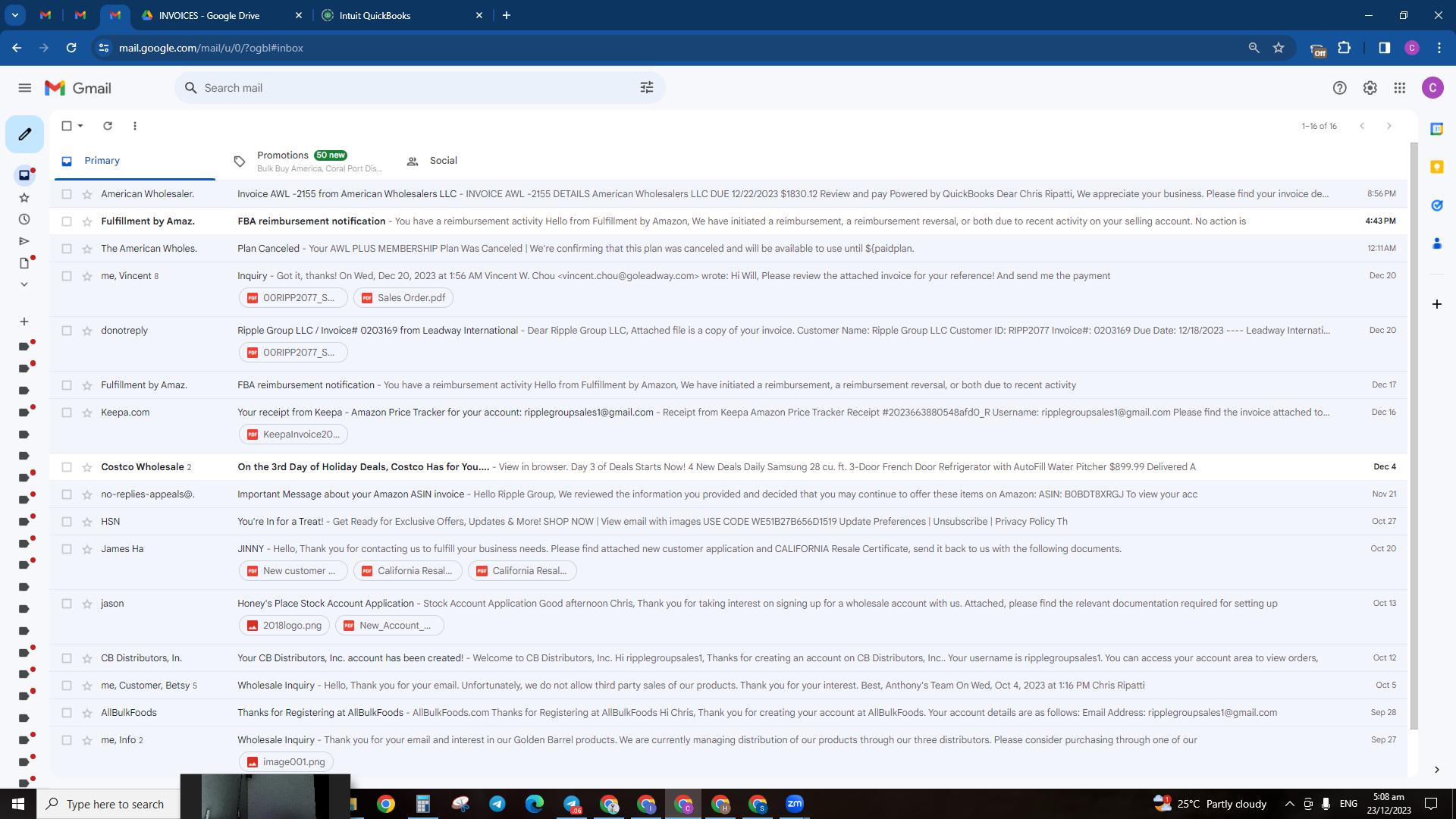Show hidden system tray icons

tap(1289, 804)
